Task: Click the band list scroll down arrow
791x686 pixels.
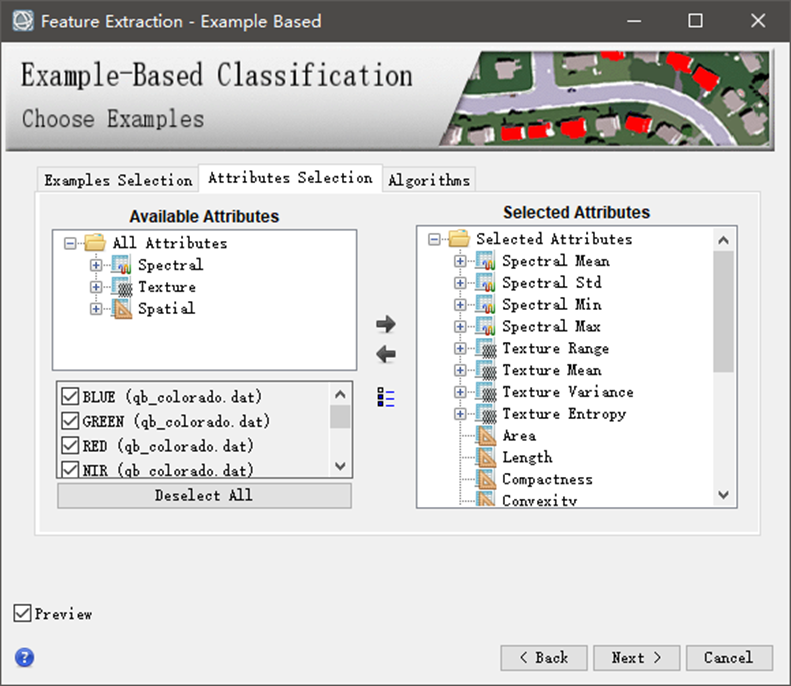Action: pos(340,466)
